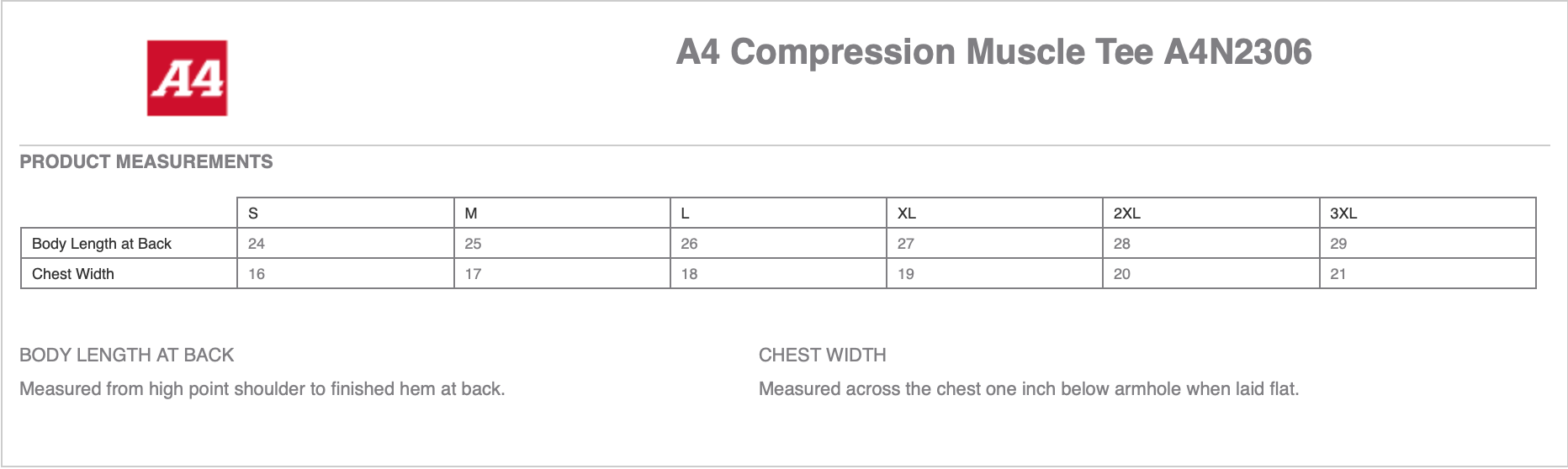Click the CHEST WIDTH description heading
Viewport: 1568px width, 469px height.
click(x=822, y=355)
